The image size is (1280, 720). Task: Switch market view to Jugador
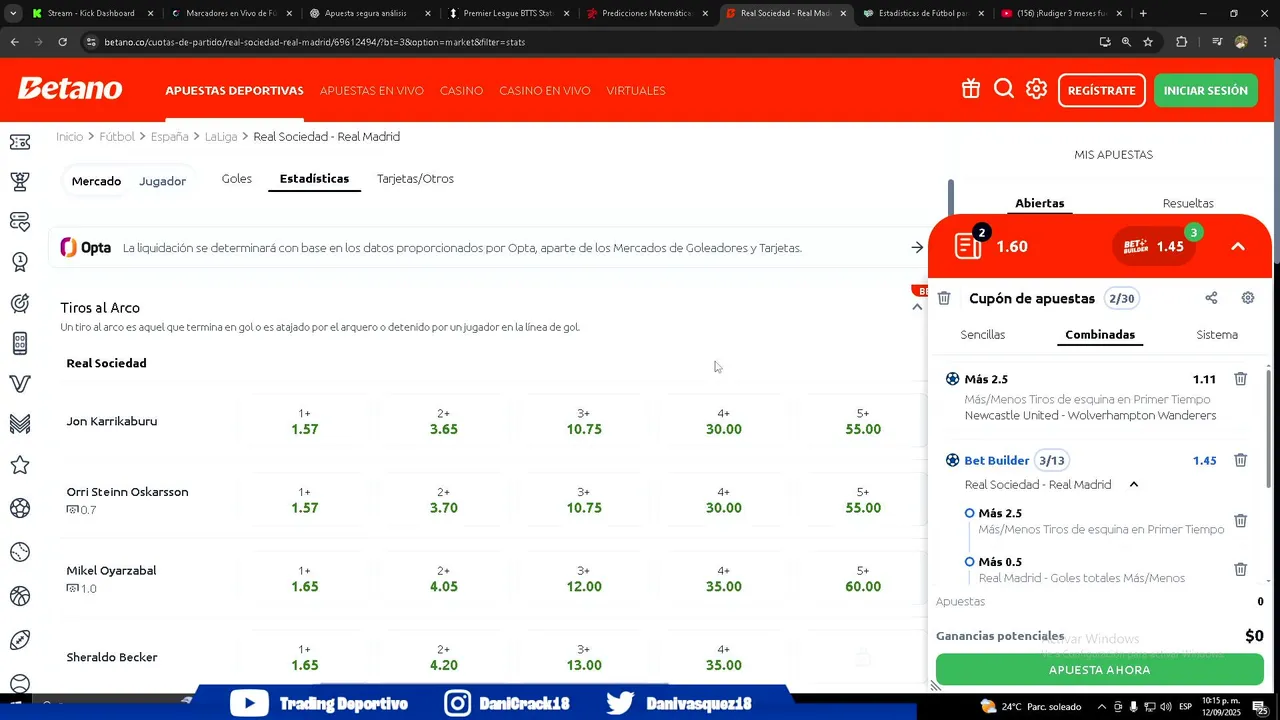[x=162, y=181]
